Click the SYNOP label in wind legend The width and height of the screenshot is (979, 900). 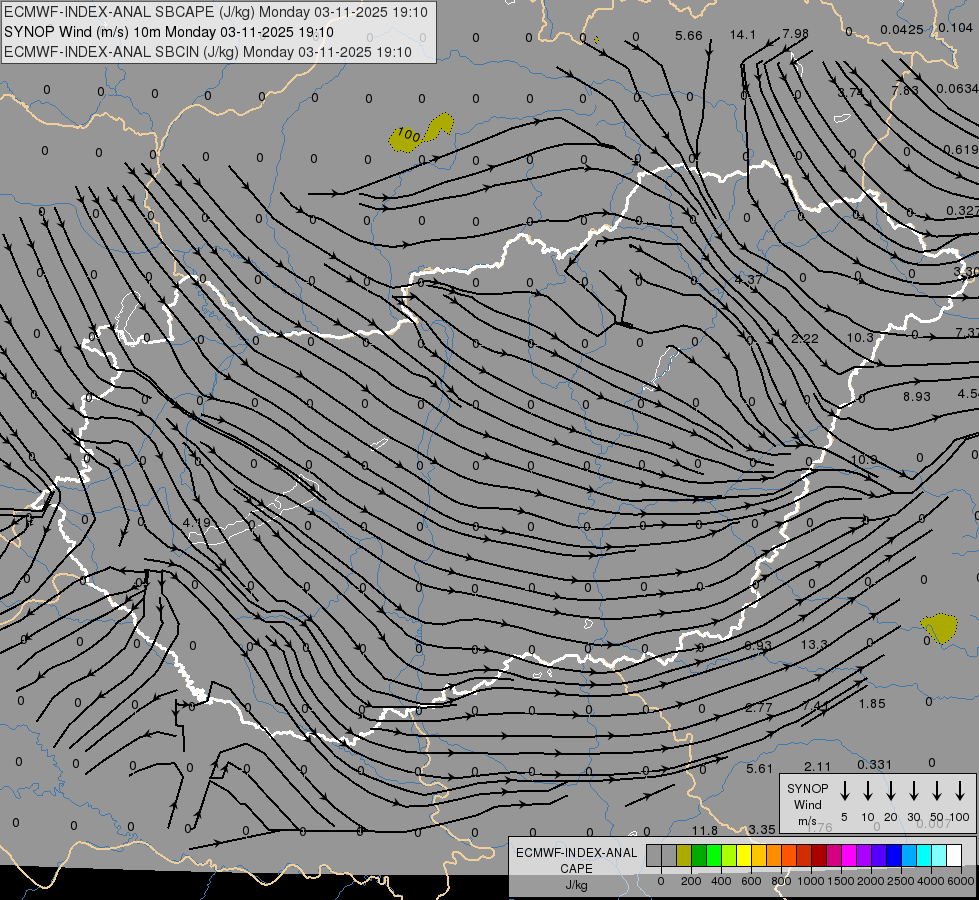[807, 788]
